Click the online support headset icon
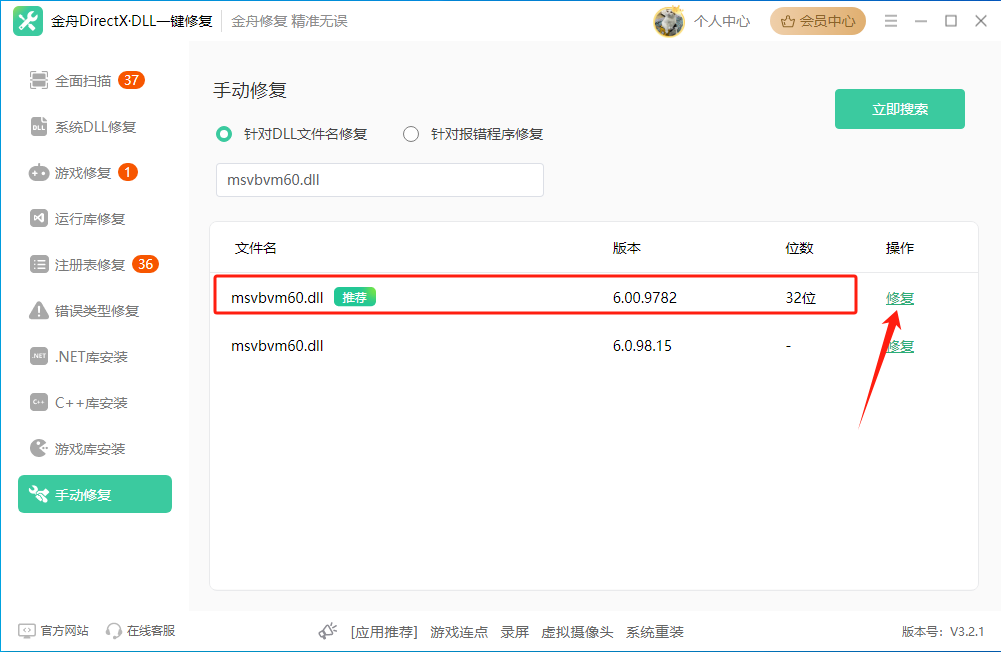 click(x=114, y=631)
